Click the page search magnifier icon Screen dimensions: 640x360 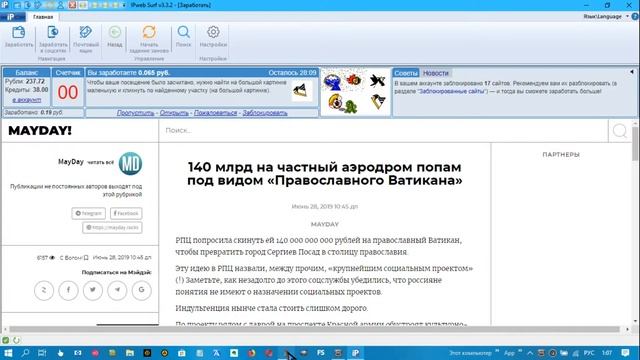(x=620, y=131)
